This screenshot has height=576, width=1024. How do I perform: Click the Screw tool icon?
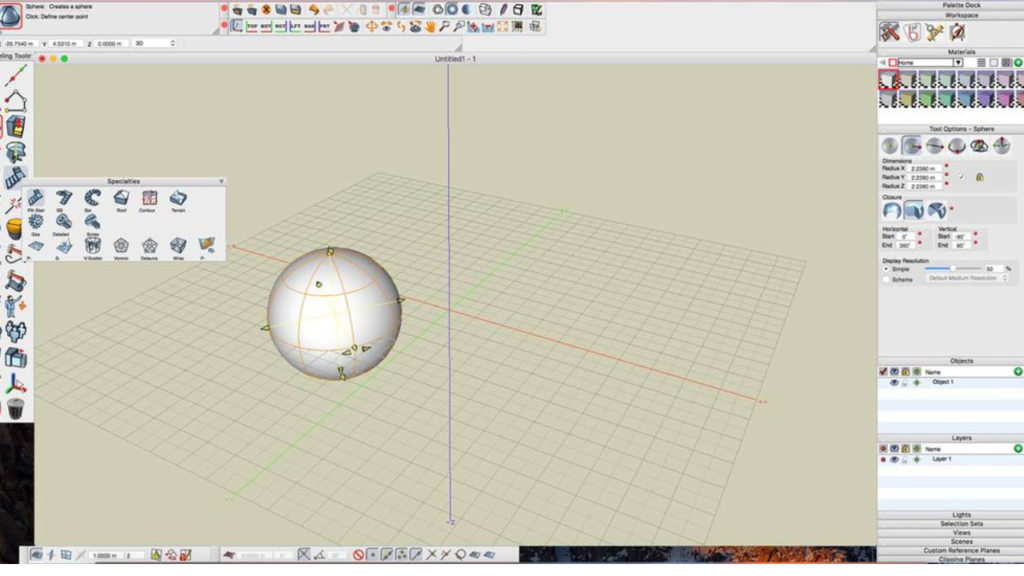pyautogui.click(x=92, y=221)
